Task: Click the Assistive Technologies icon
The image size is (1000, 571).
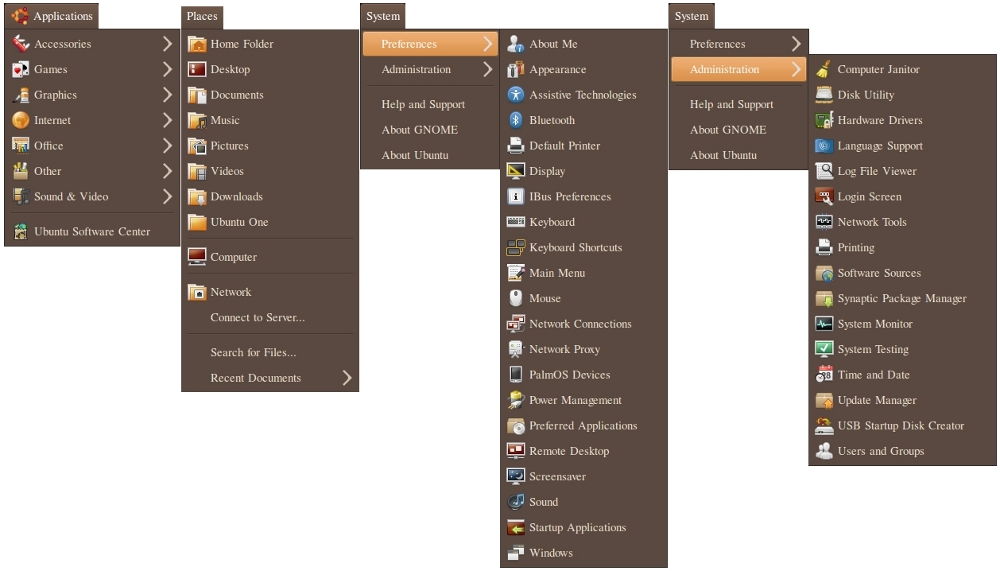Action: tap(515, 94)
